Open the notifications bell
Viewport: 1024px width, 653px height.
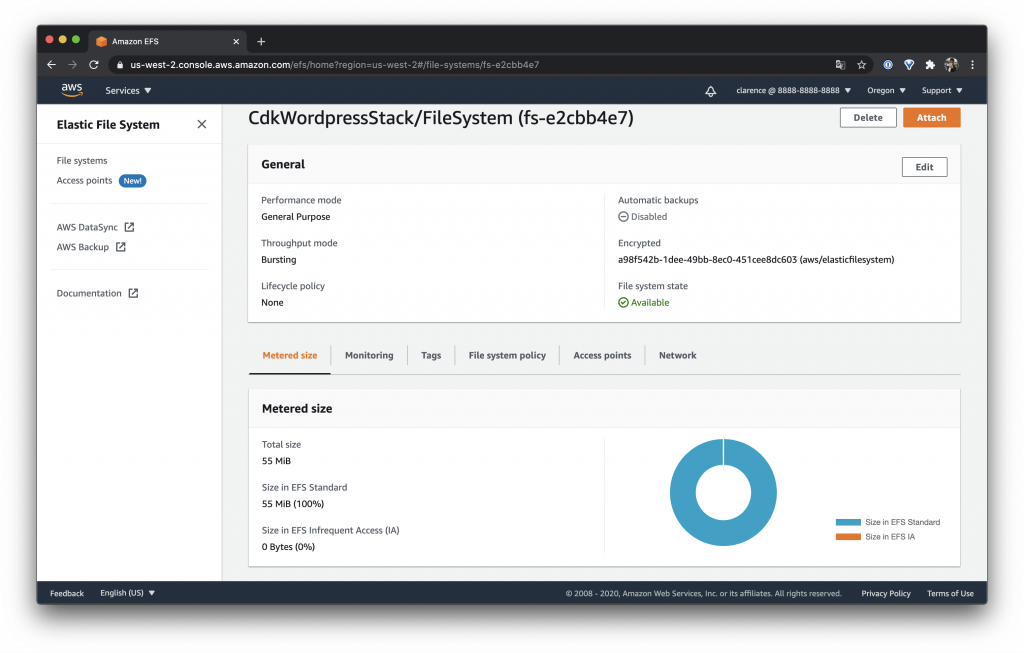(x=711, y=91)
